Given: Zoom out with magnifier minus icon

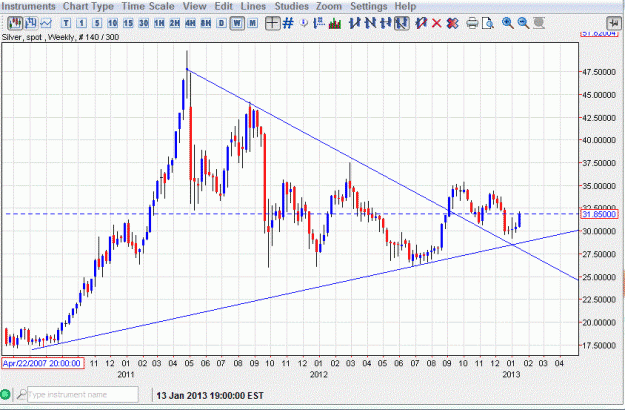Looking at the screenshot, I should tap(523, 23).
